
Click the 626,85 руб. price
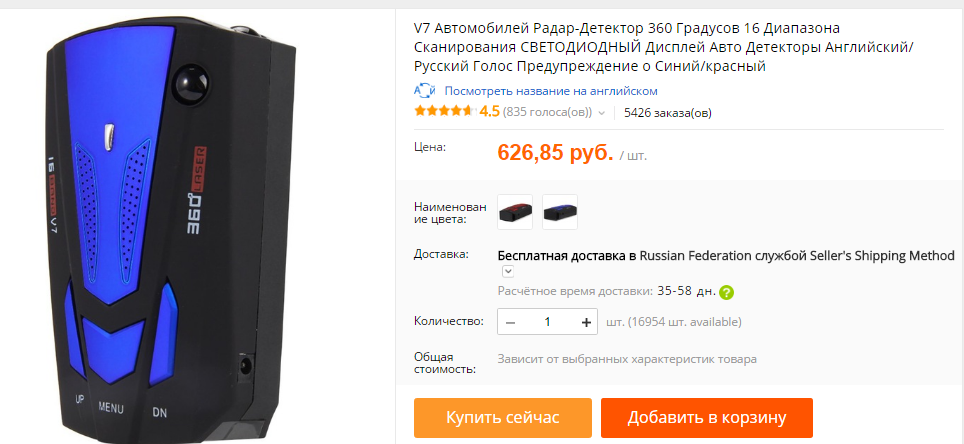555,152
